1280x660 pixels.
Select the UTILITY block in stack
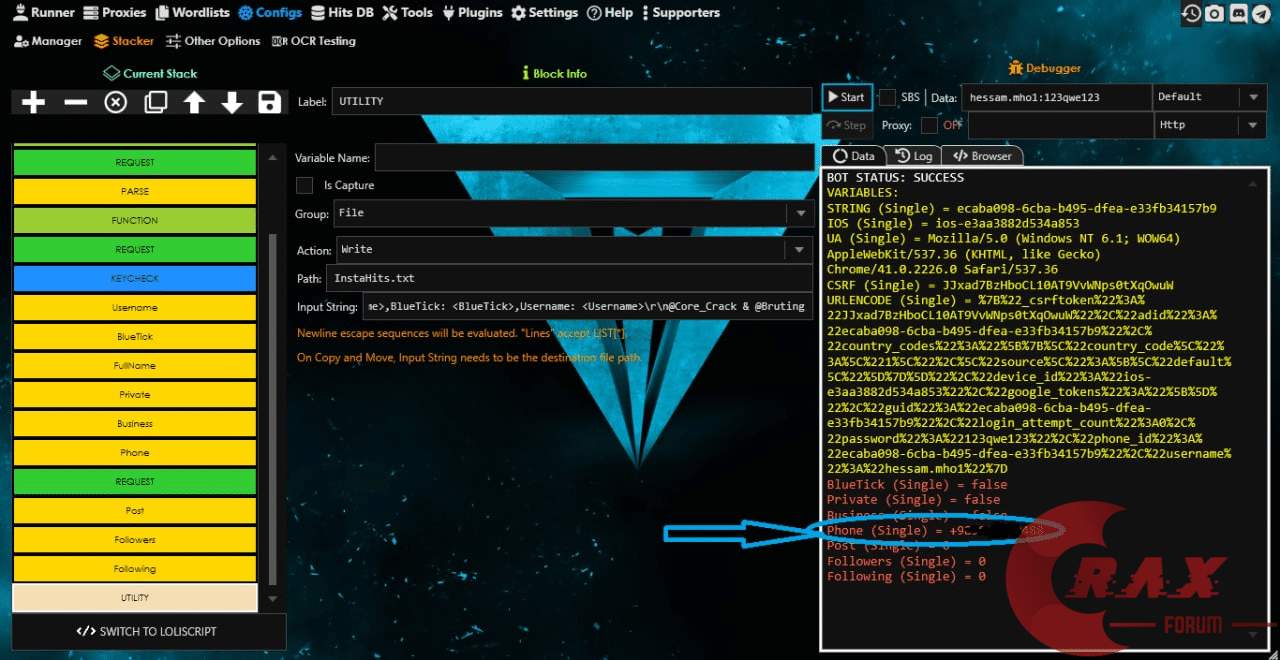[134, 597]
